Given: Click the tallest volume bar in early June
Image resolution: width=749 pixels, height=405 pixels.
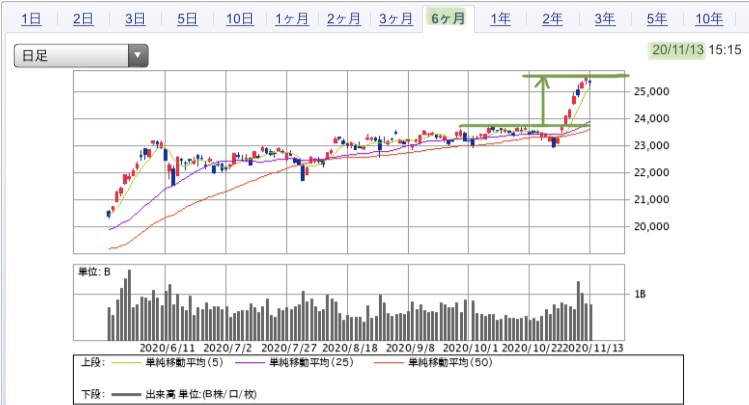Looking at the screenshot, I should coord(129,305).
